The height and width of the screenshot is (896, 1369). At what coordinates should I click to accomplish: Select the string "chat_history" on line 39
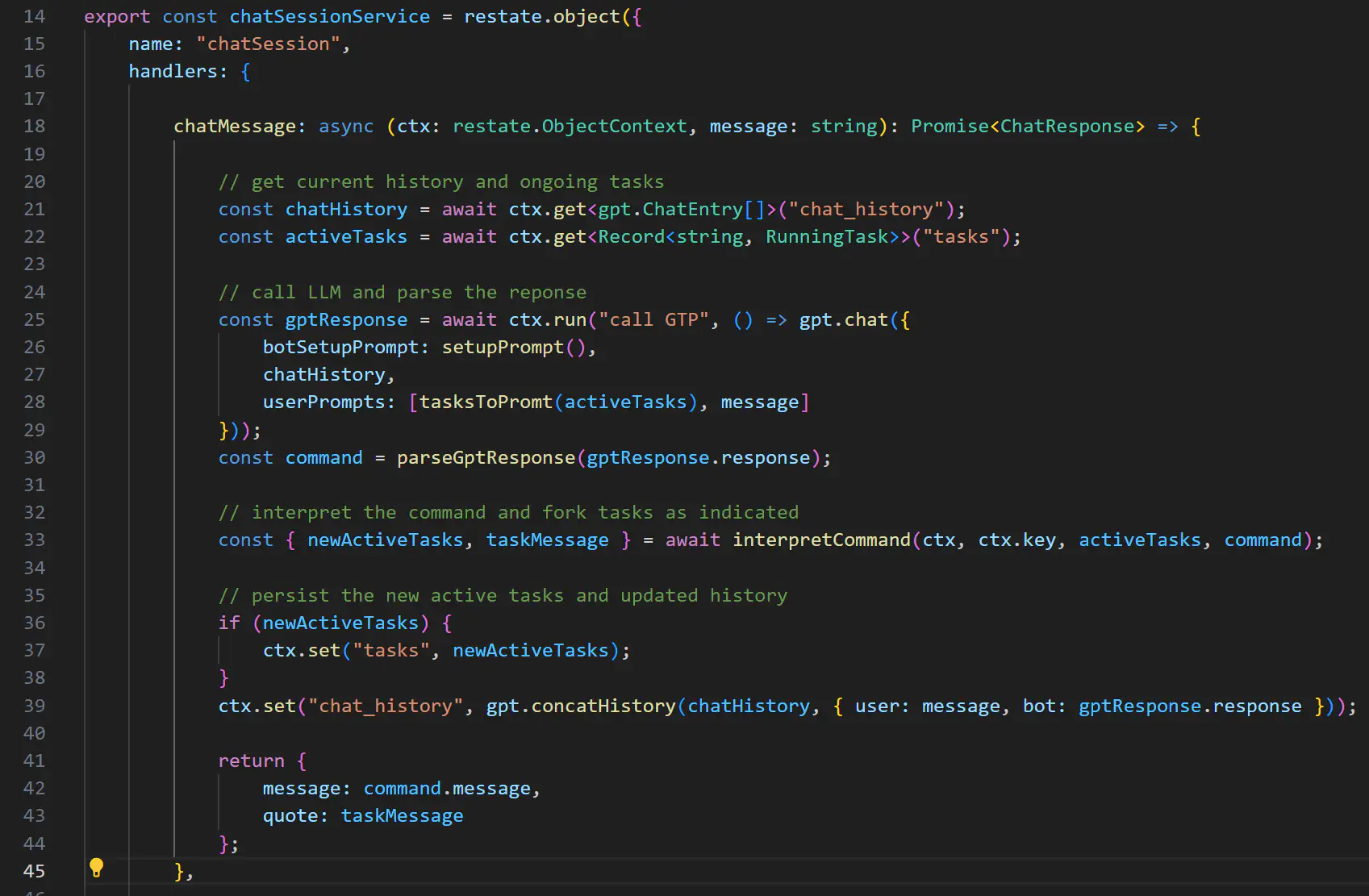click(384, 705)
